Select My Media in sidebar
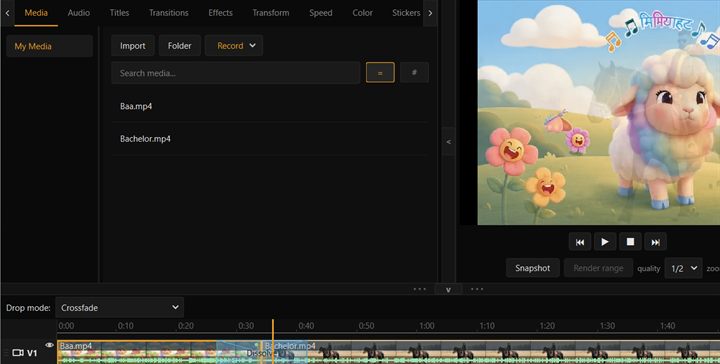The width and height of the screenshot is (720, 364). pos(50,46)
